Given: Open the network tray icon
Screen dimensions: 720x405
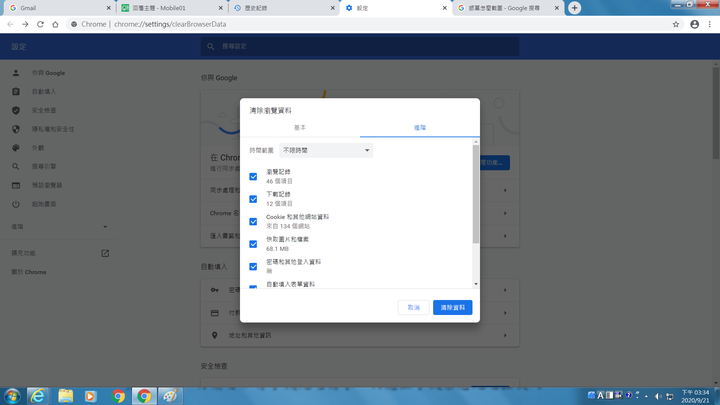Looking at the screenshot, I should coord(669,396).
